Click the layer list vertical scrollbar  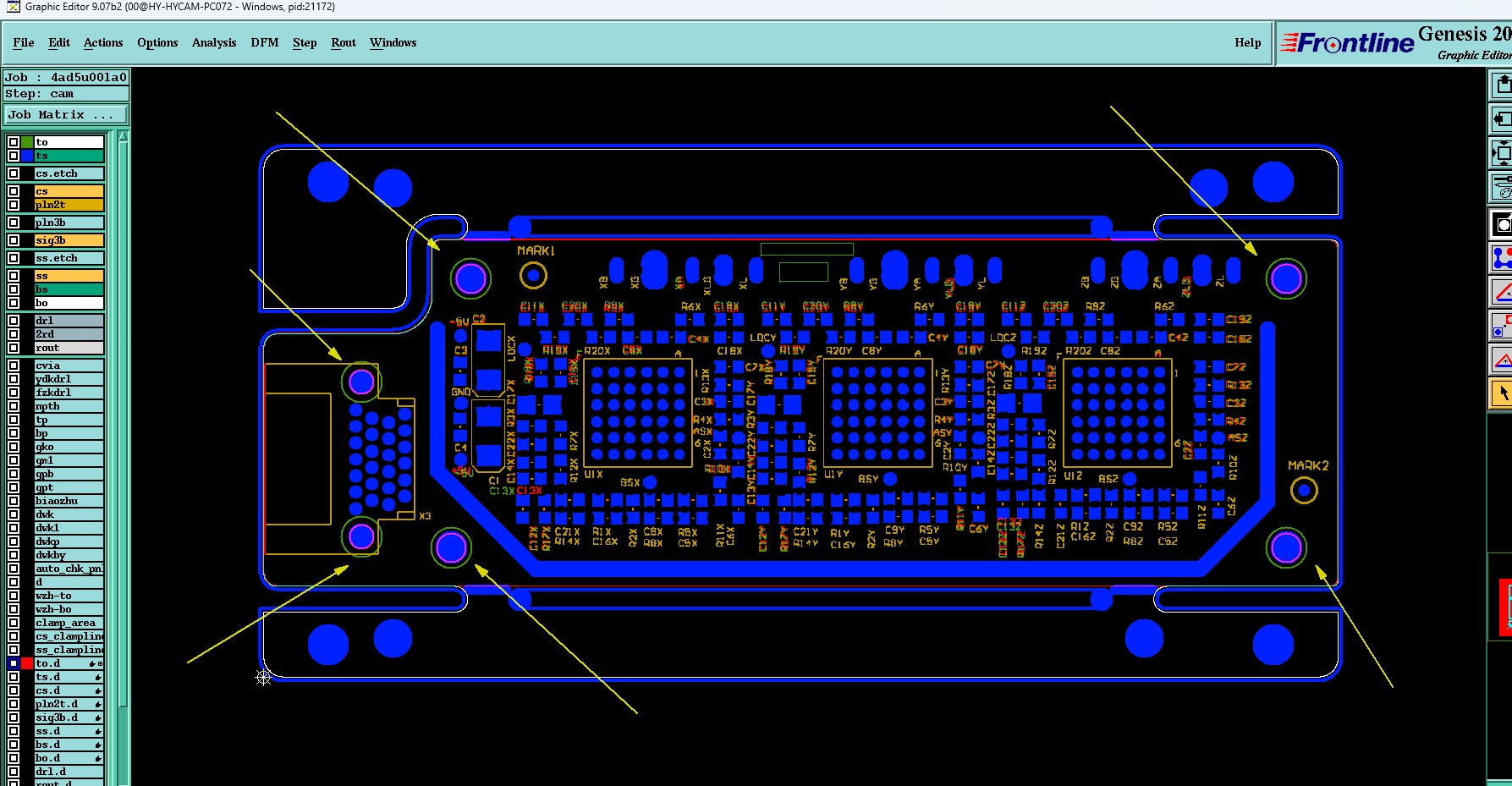pyautogui.click(x=123, y=457)
